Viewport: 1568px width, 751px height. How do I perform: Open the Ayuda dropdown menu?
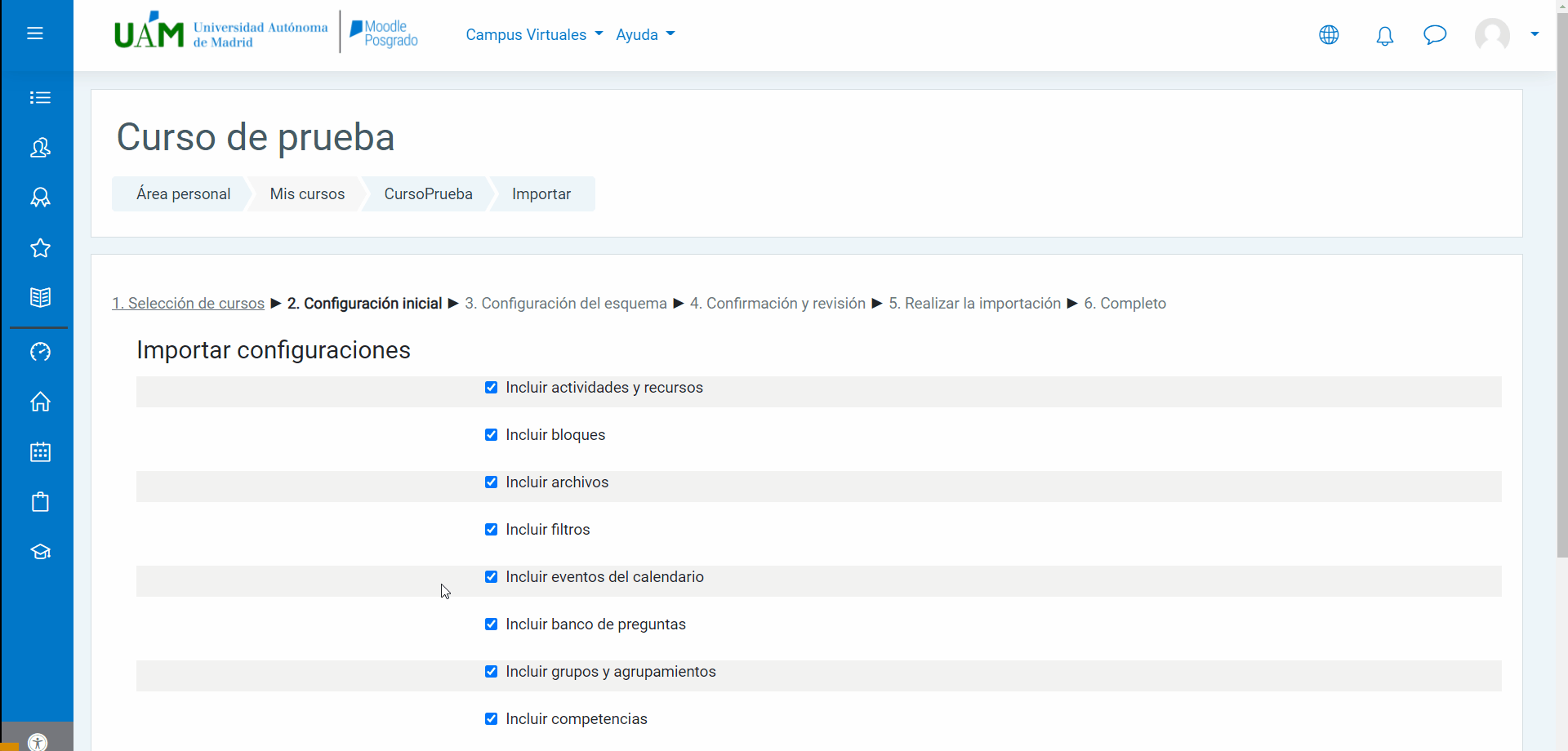pos(645,35)
